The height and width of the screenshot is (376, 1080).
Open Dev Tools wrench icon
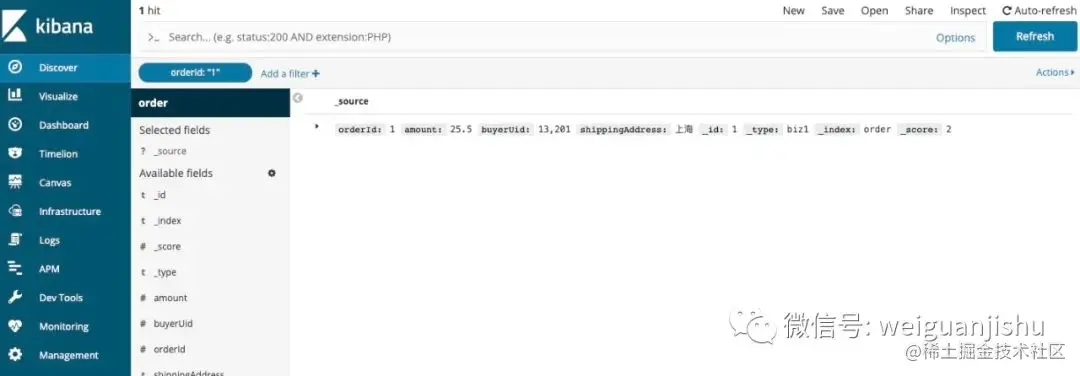pos(15,297)
